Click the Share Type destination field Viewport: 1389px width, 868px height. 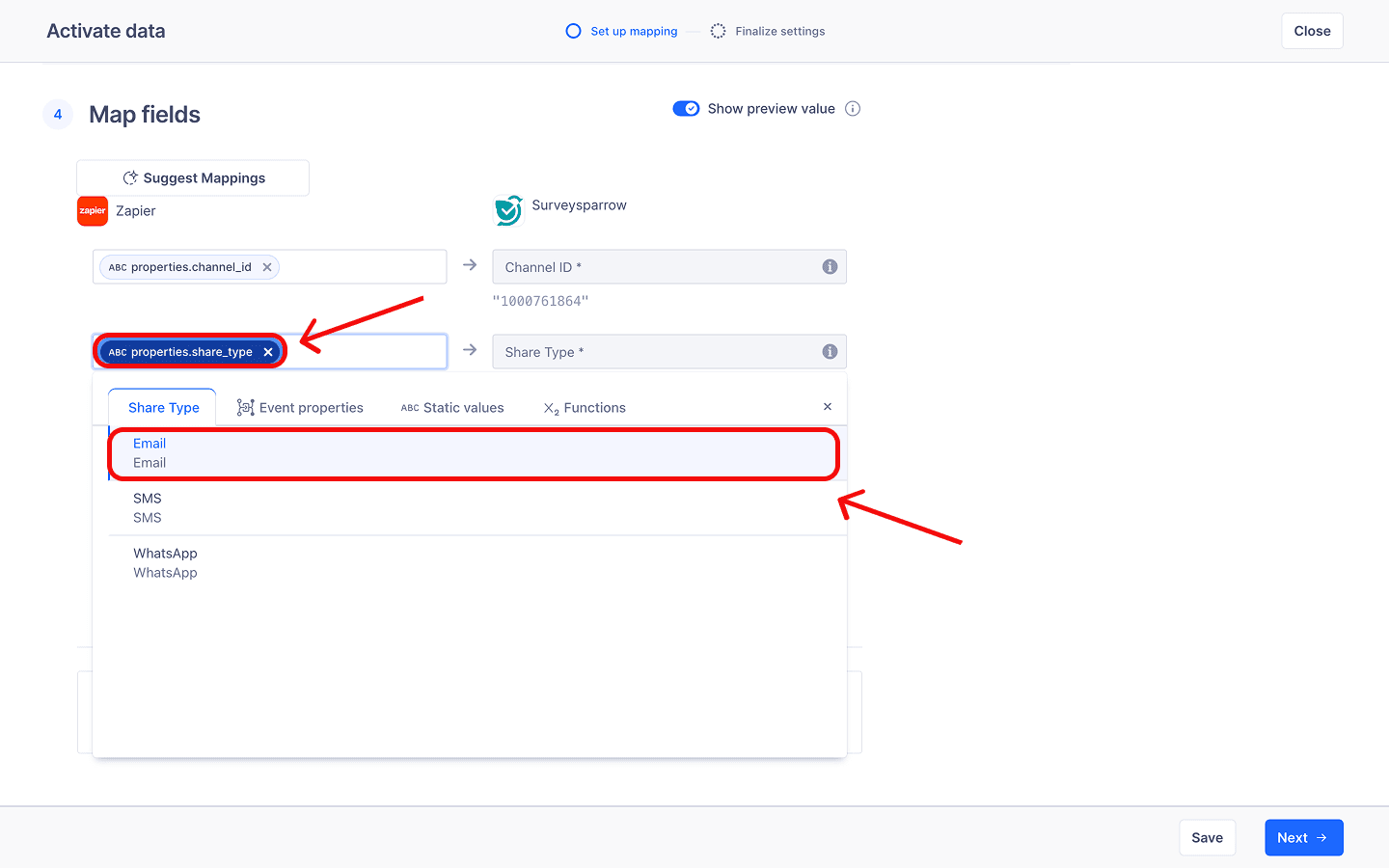pyautogui.click(x=669, y=352)
